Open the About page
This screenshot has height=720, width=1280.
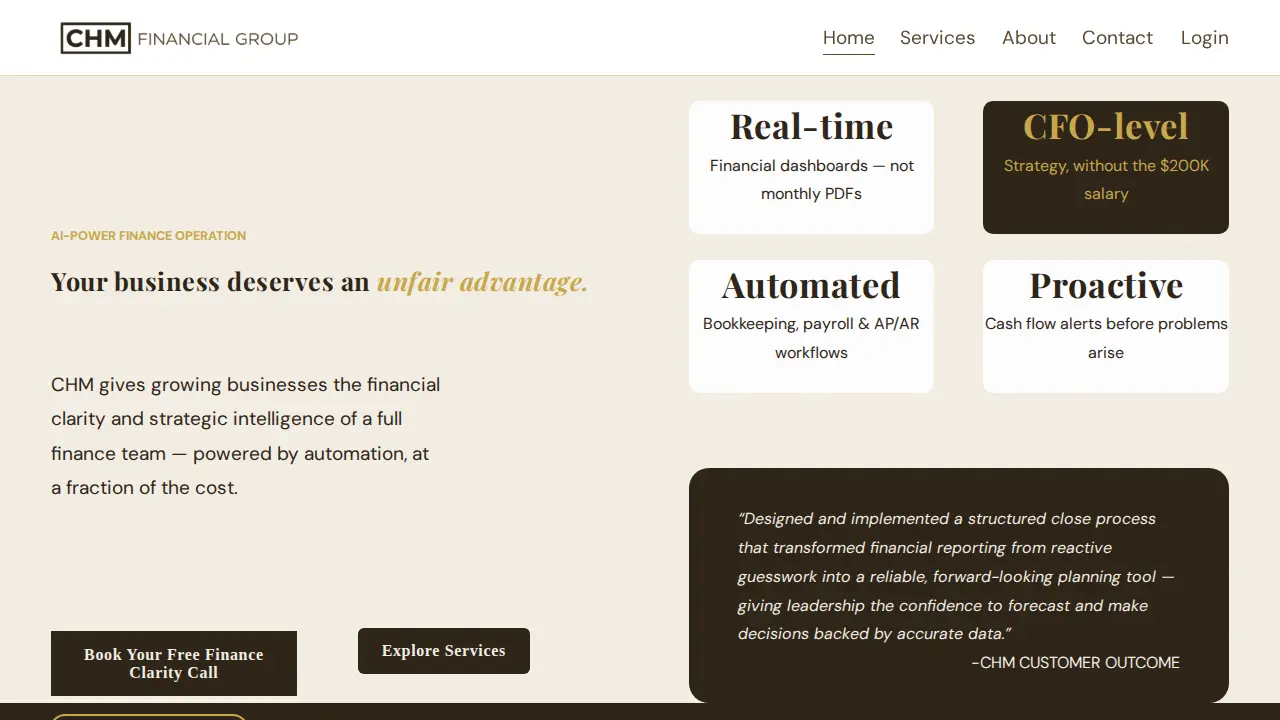pyautogui.click(x=1029, y=38)
